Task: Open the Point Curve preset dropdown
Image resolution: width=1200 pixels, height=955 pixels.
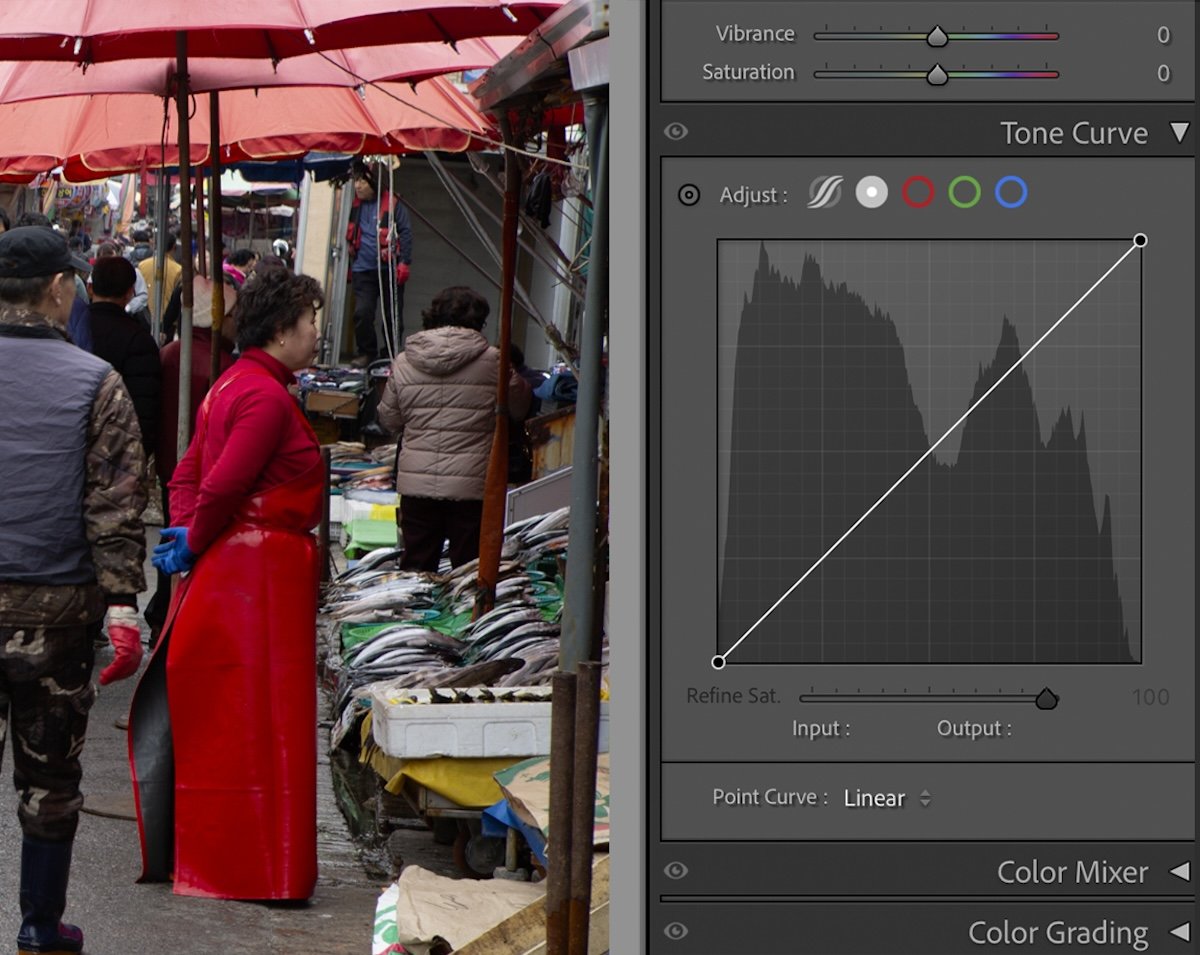Action: click(925, 798)
